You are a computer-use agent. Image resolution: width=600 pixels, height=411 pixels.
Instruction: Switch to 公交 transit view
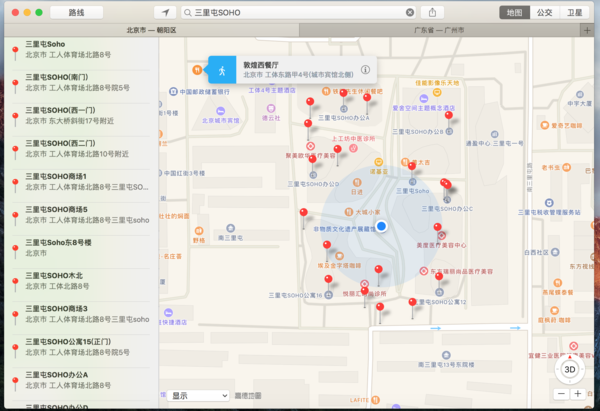(543, 13)
